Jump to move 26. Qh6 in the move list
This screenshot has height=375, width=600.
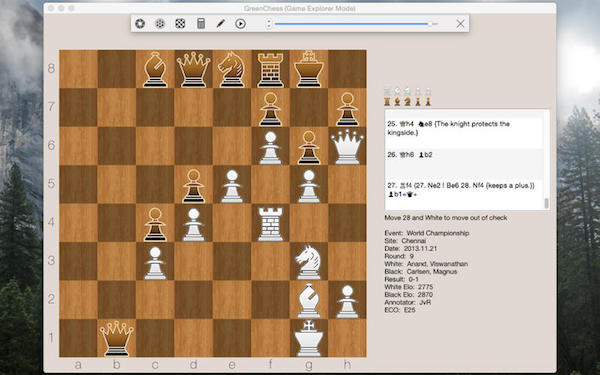(x=400, y=155)
